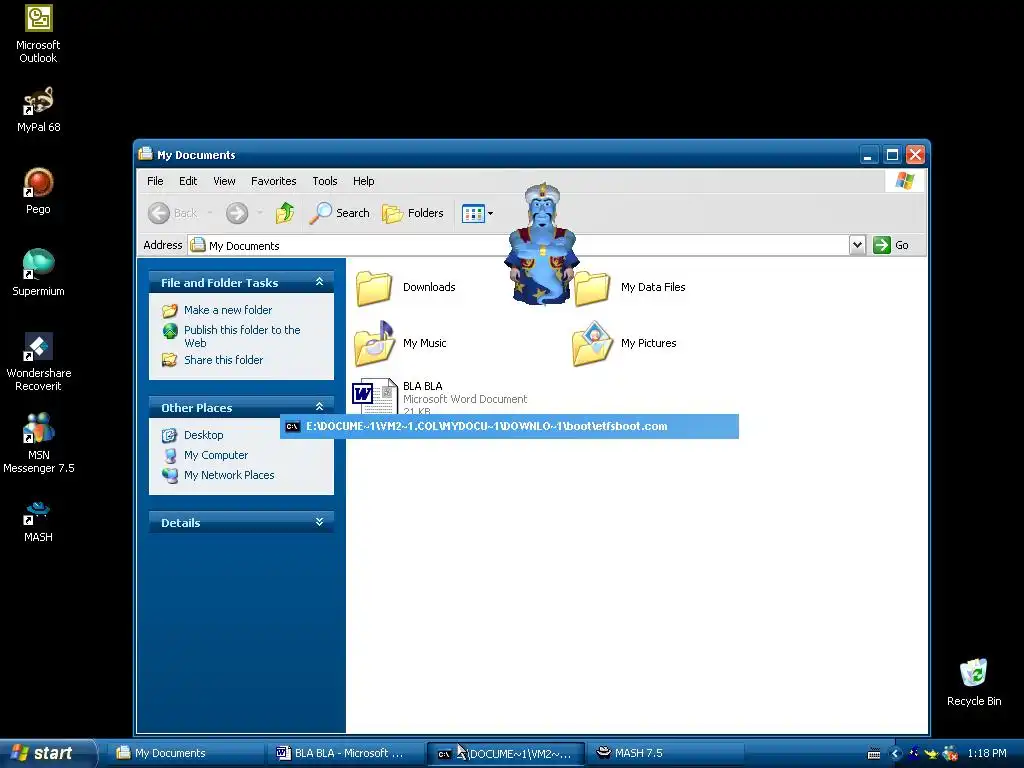Click the wizard hat tray icon
This screenshot has width=1024, height=768.
pyautogui.click(x=914, y=753)
